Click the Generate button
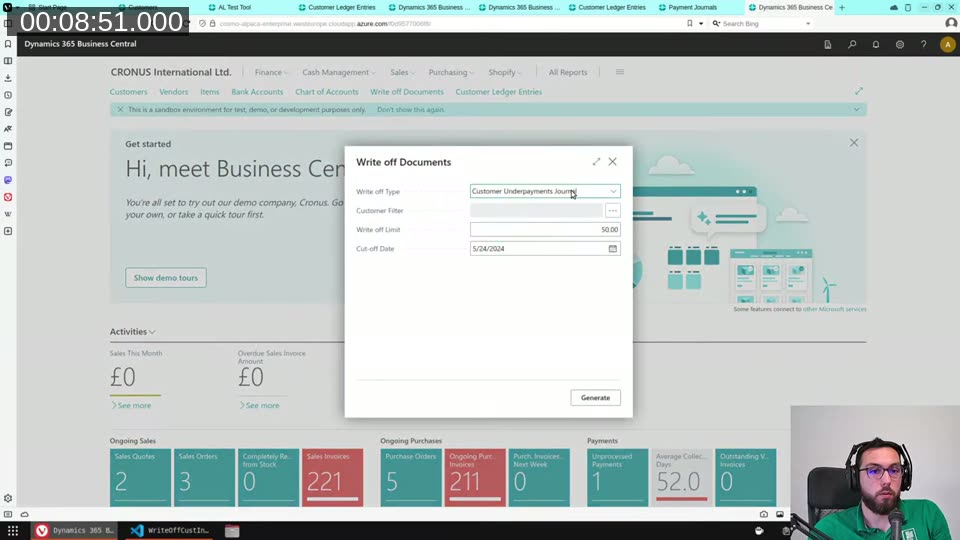Viewport: 960px width, 540px height. (595, 397)
